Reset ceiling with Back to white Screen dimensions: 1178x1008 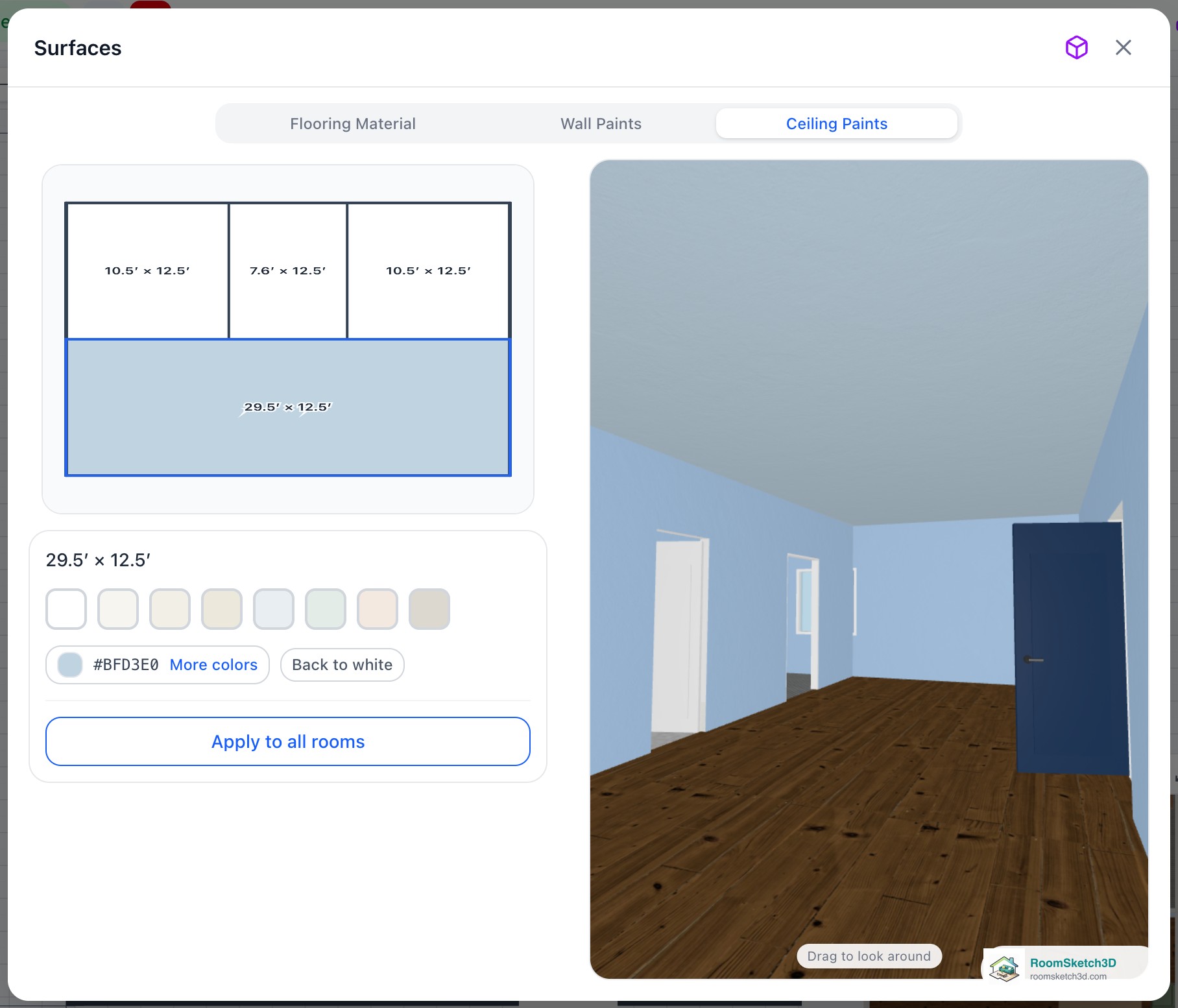point(343,665)
